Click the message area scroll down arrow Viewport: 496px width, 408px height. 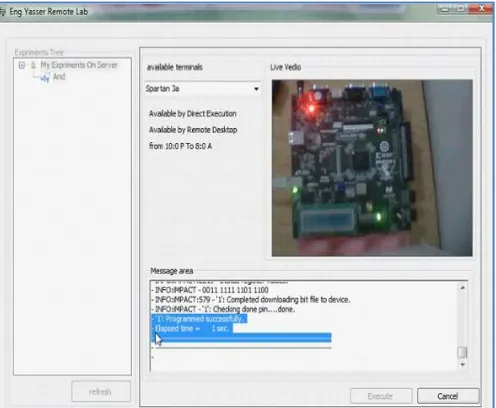[462, 365]
